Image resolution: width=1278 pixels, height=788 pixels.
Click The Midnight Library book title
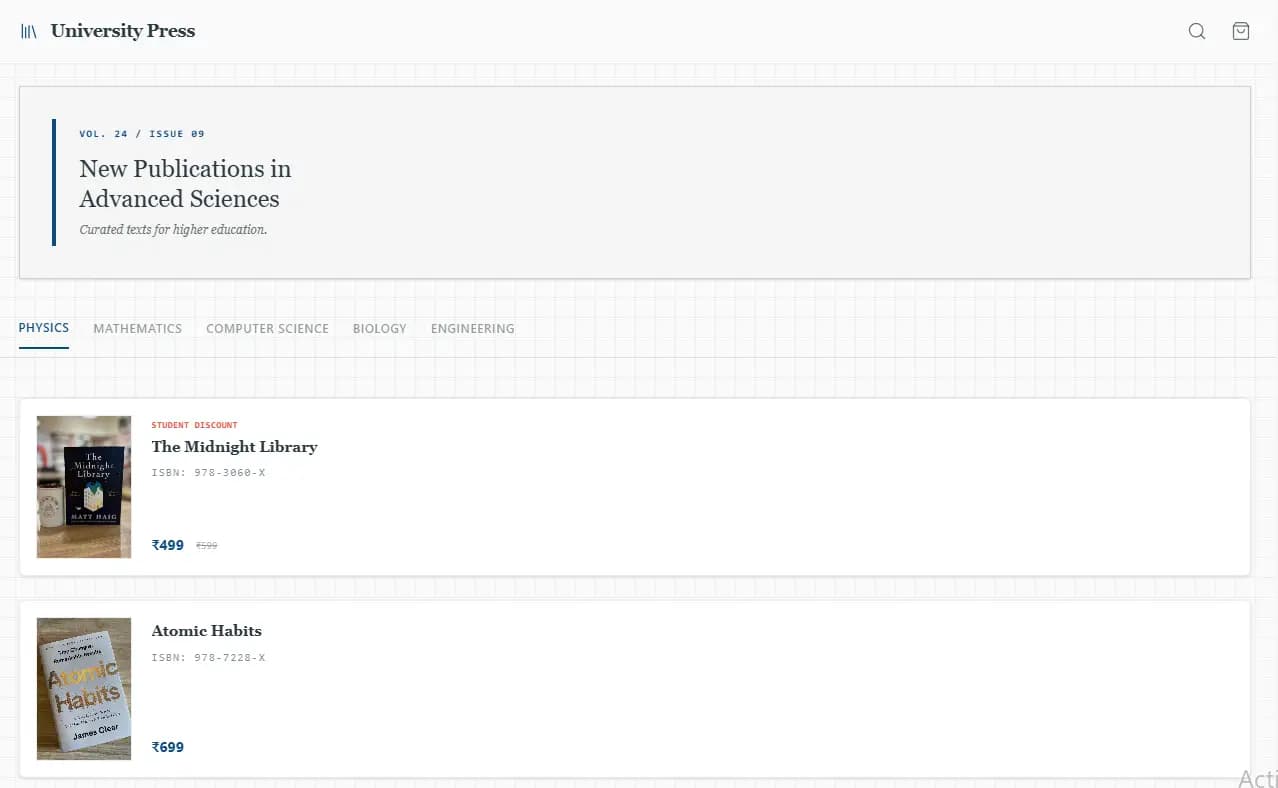234,447
